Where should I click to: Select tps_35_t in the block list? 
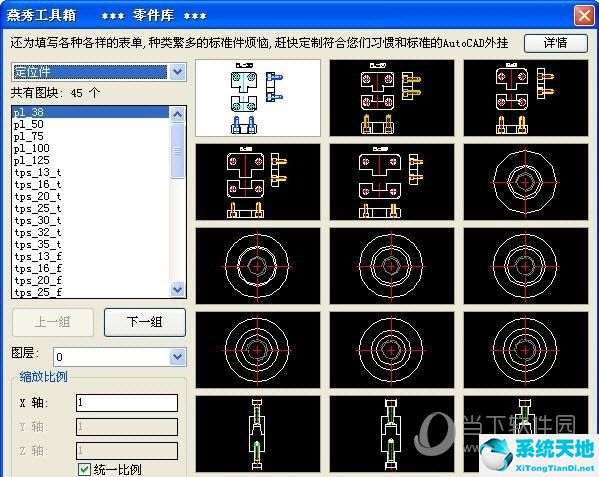click(91, 244)
